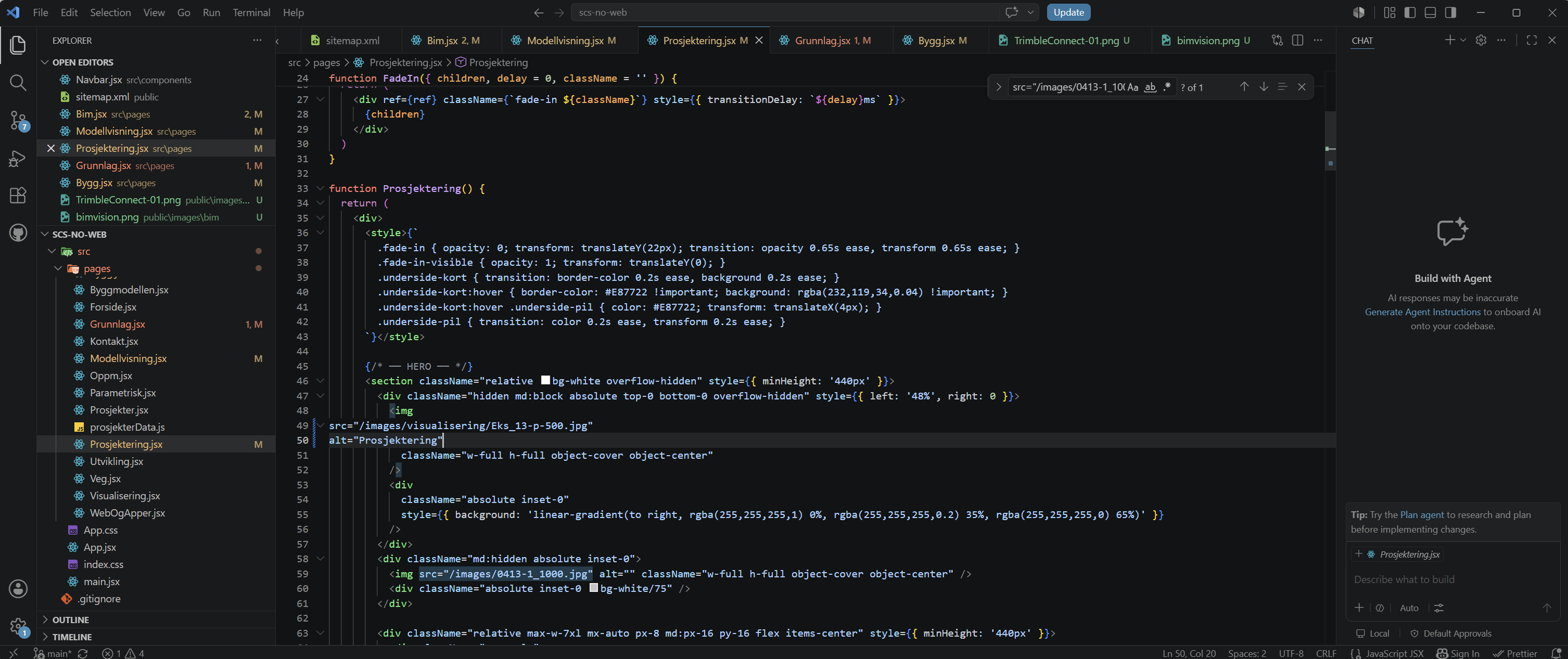Close the find widget
1568x659 pixels.
(x=1302, y=87)
